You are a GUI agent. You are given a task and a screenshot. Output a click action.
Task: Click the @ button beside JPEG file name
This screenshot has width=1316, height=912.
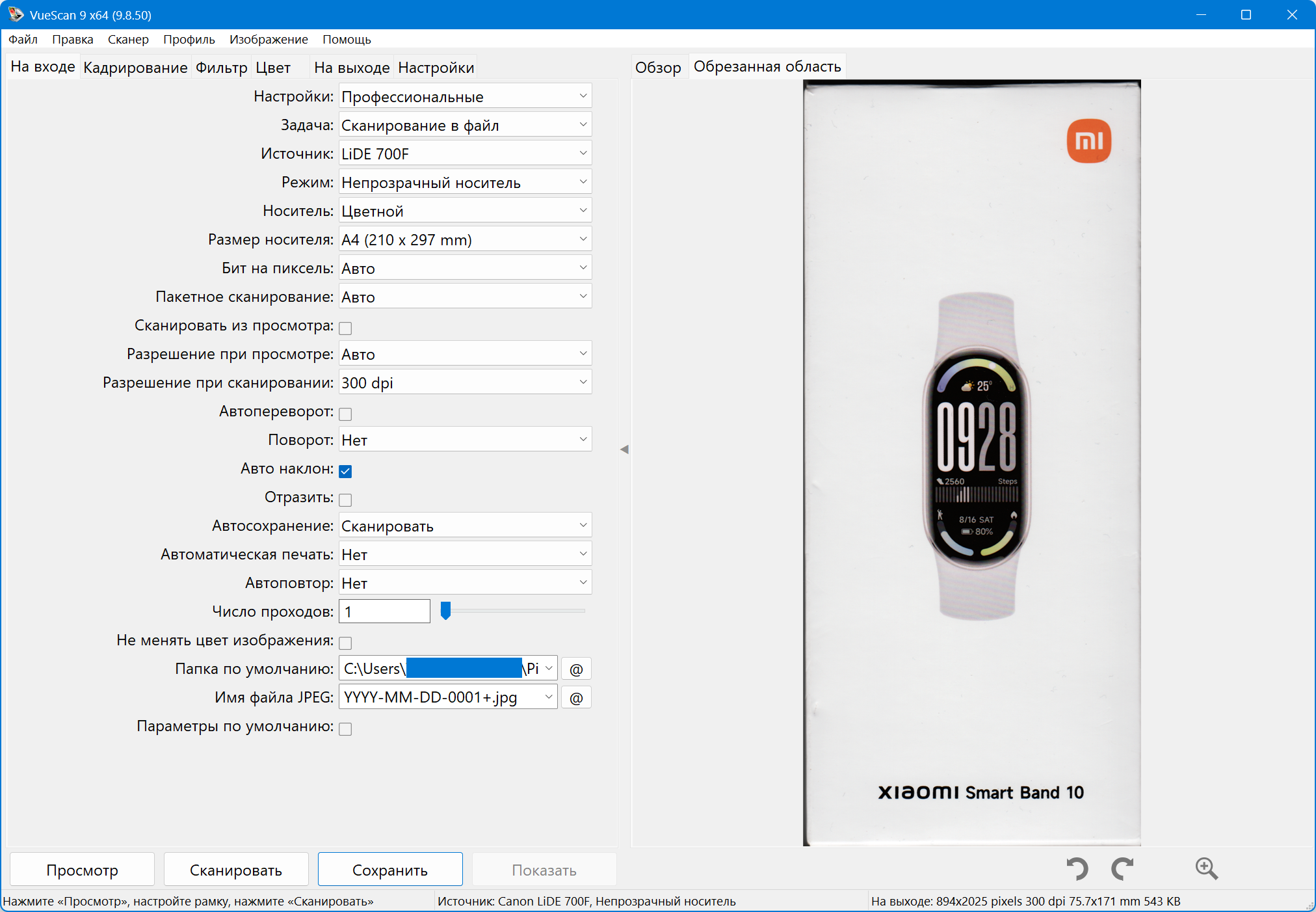(576, 698)
